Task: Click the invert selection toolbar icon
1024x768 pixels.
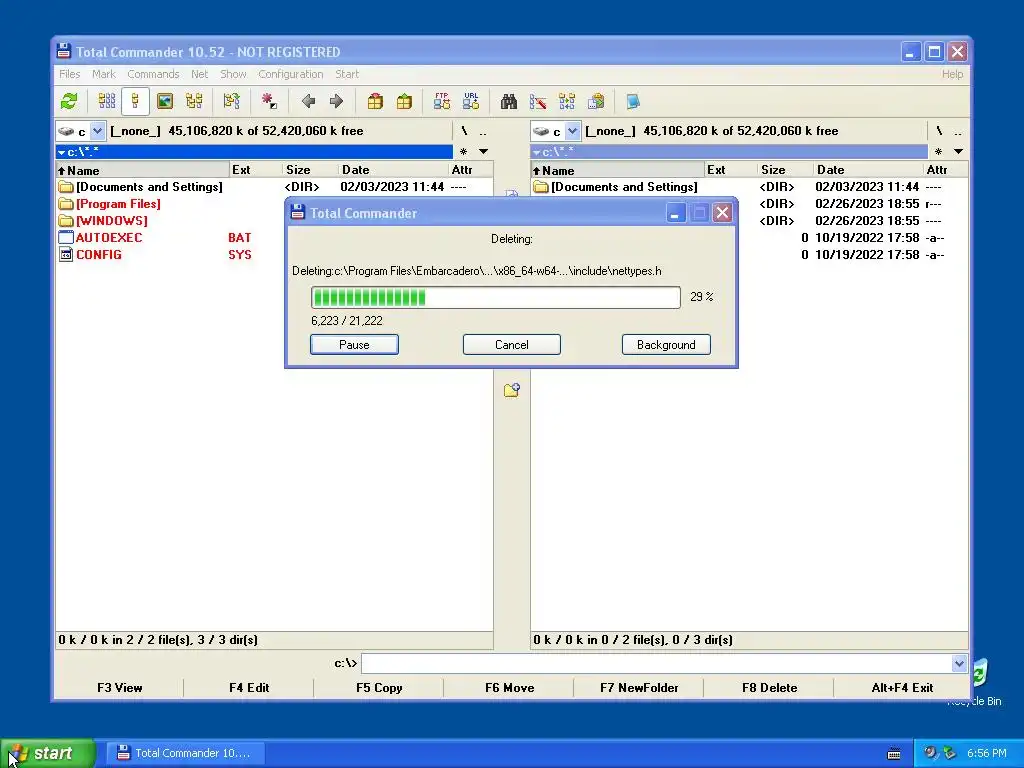Action: 231,101
